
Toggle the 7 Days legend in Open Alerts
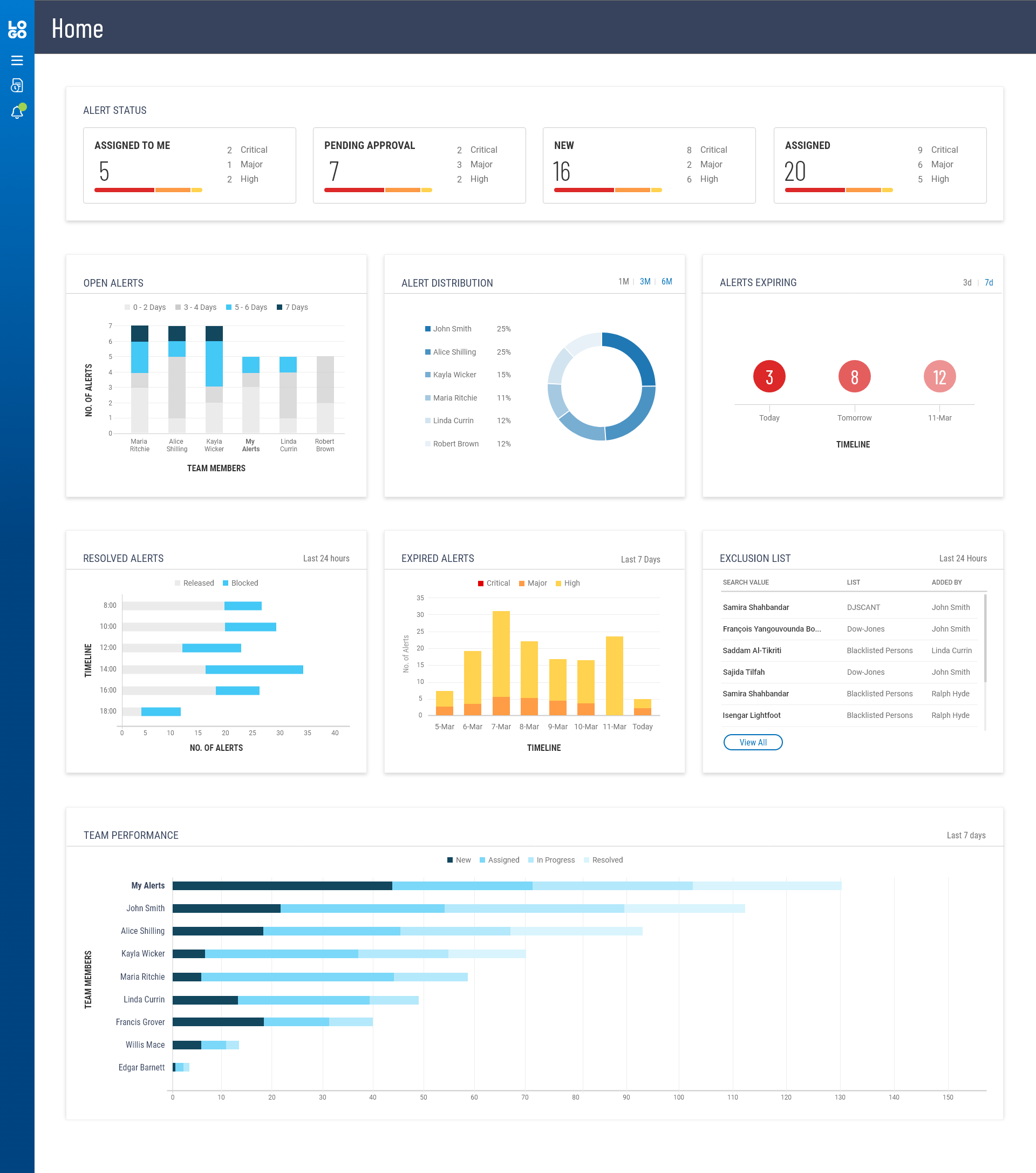coord(292,308)
